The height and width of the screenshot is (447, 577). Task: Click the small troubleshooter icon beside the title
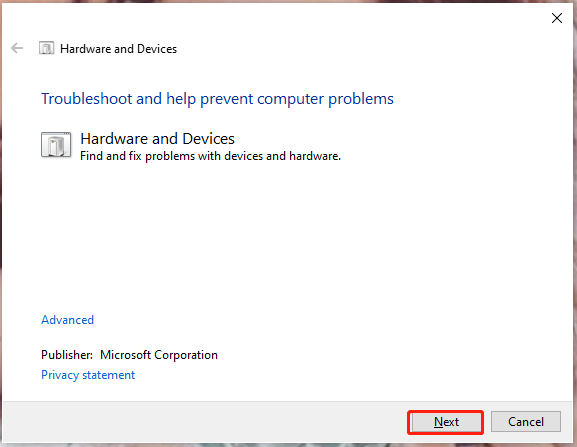tap(46, 48)
